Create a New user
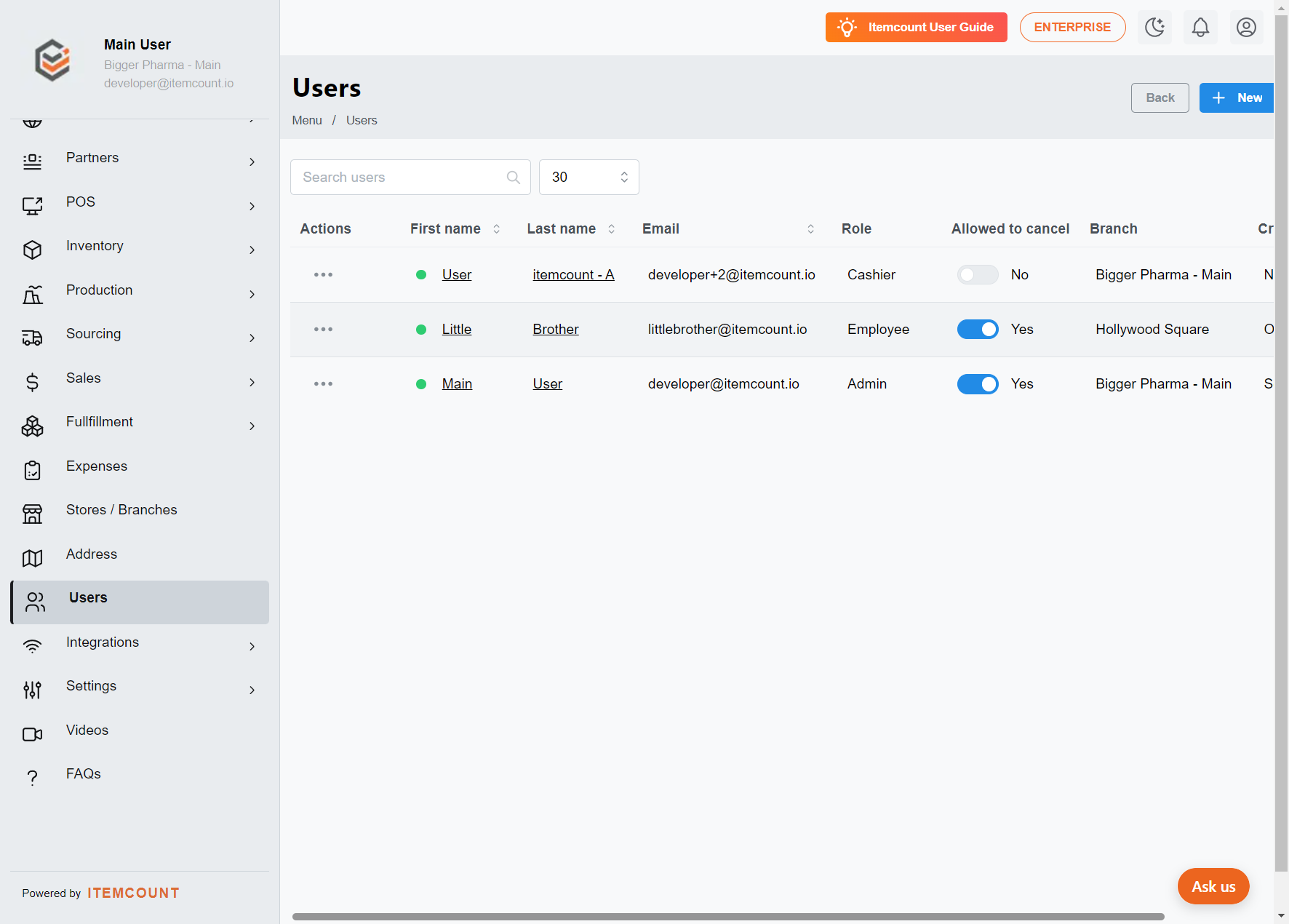Screen dimensions: 1289x924 pos(1237,98)
